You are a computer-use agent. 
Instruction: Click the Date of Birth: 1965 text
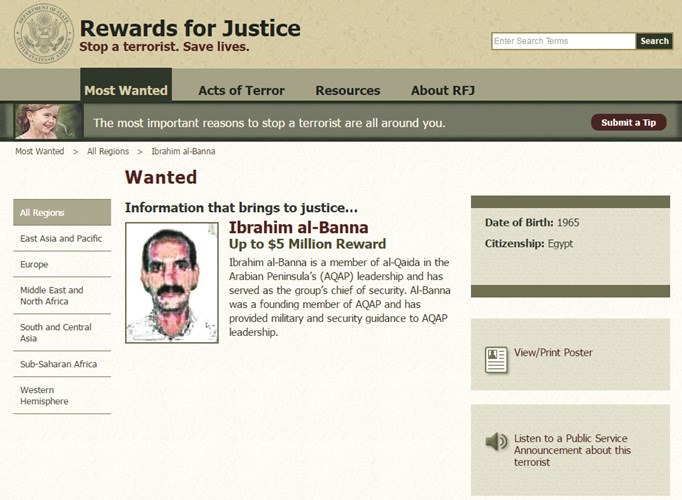(x=532, y=223)
